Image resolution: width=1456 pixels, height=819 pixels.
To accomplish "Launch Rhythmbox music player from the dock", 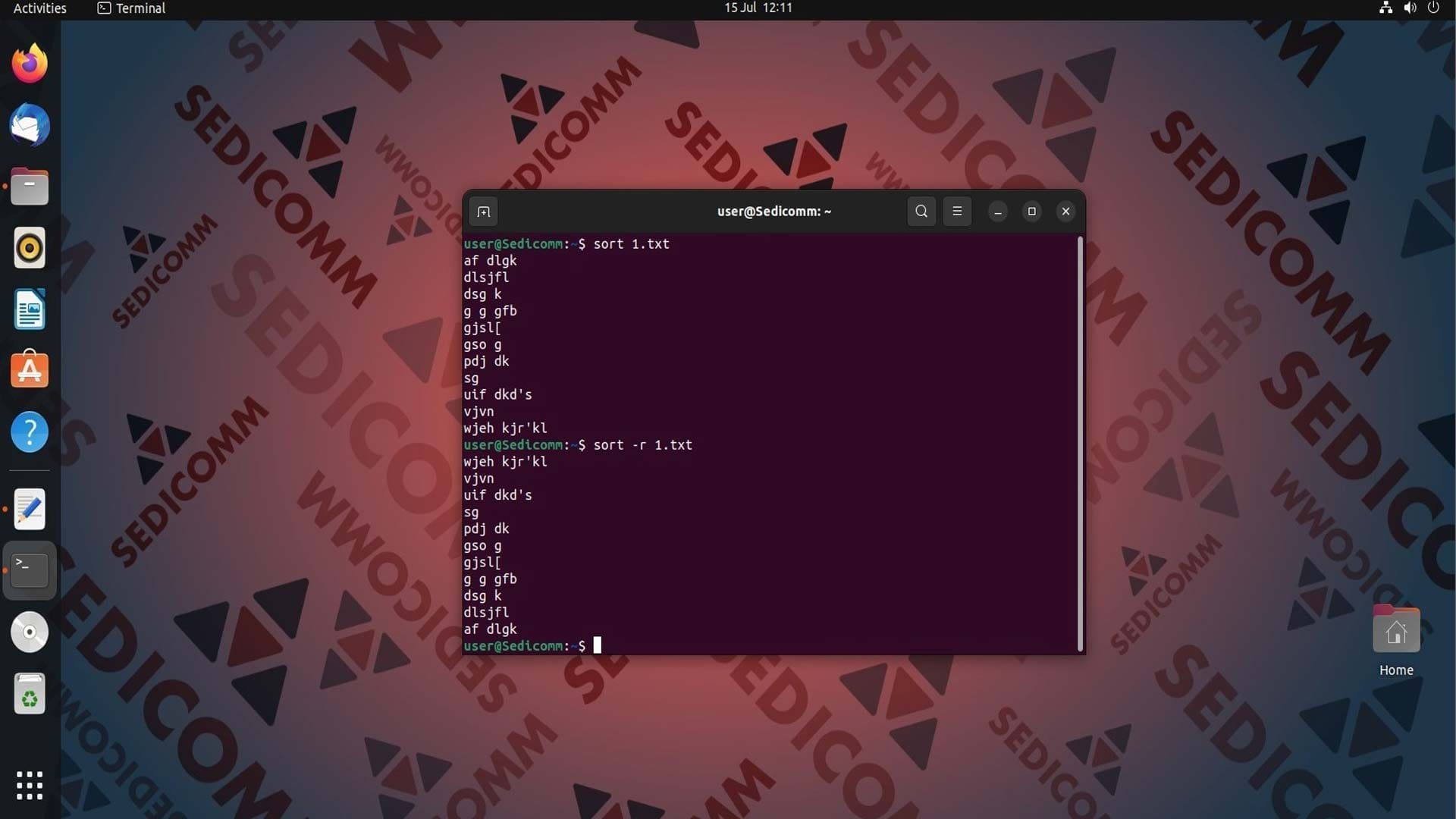I will point(30,248).
